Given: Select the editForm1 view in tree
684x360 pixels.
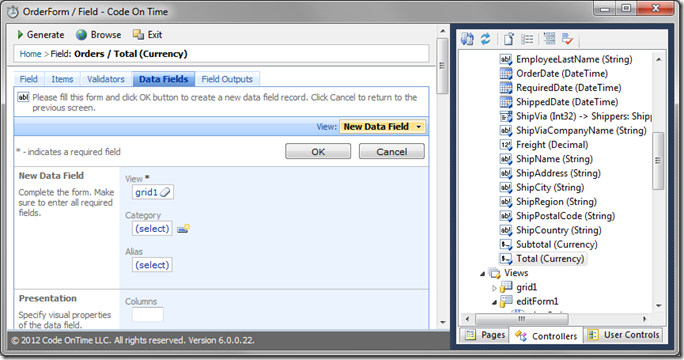Looking at the screenshot, I should pos(537,302).
